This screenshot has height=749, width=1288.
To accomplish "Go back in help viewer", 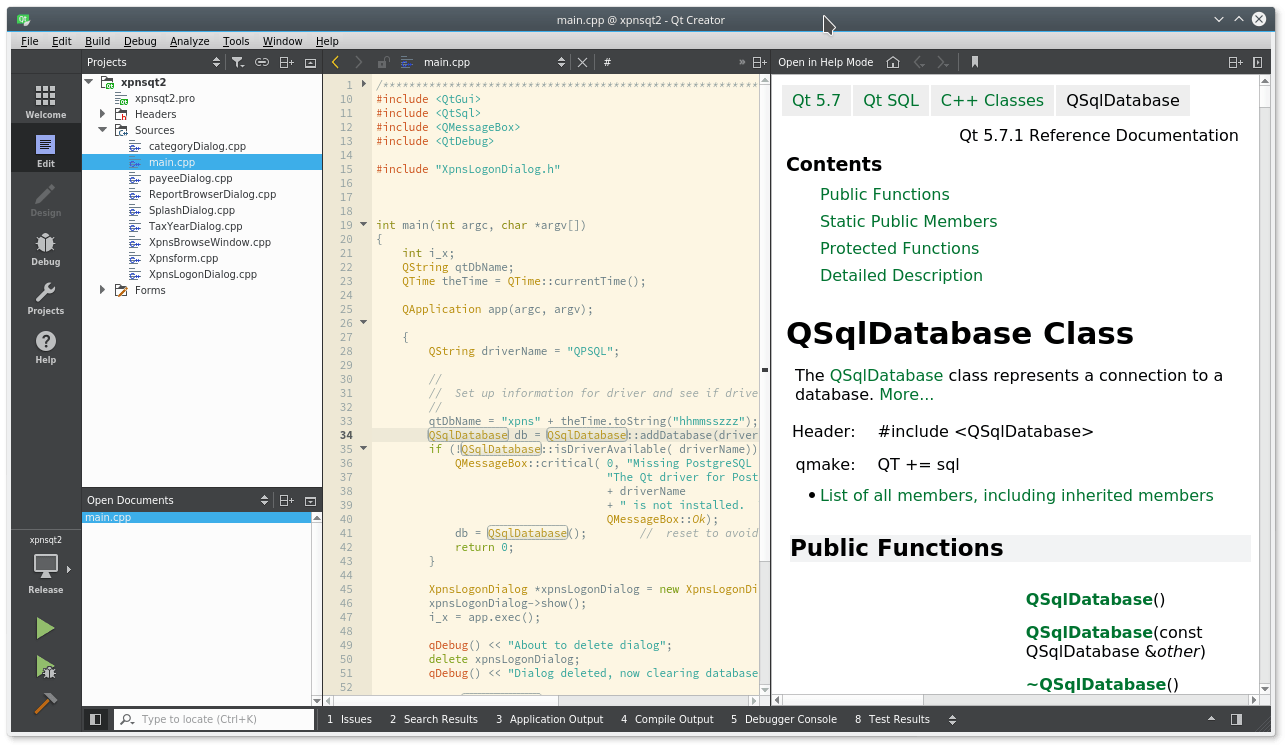I will tap(919, 62).
